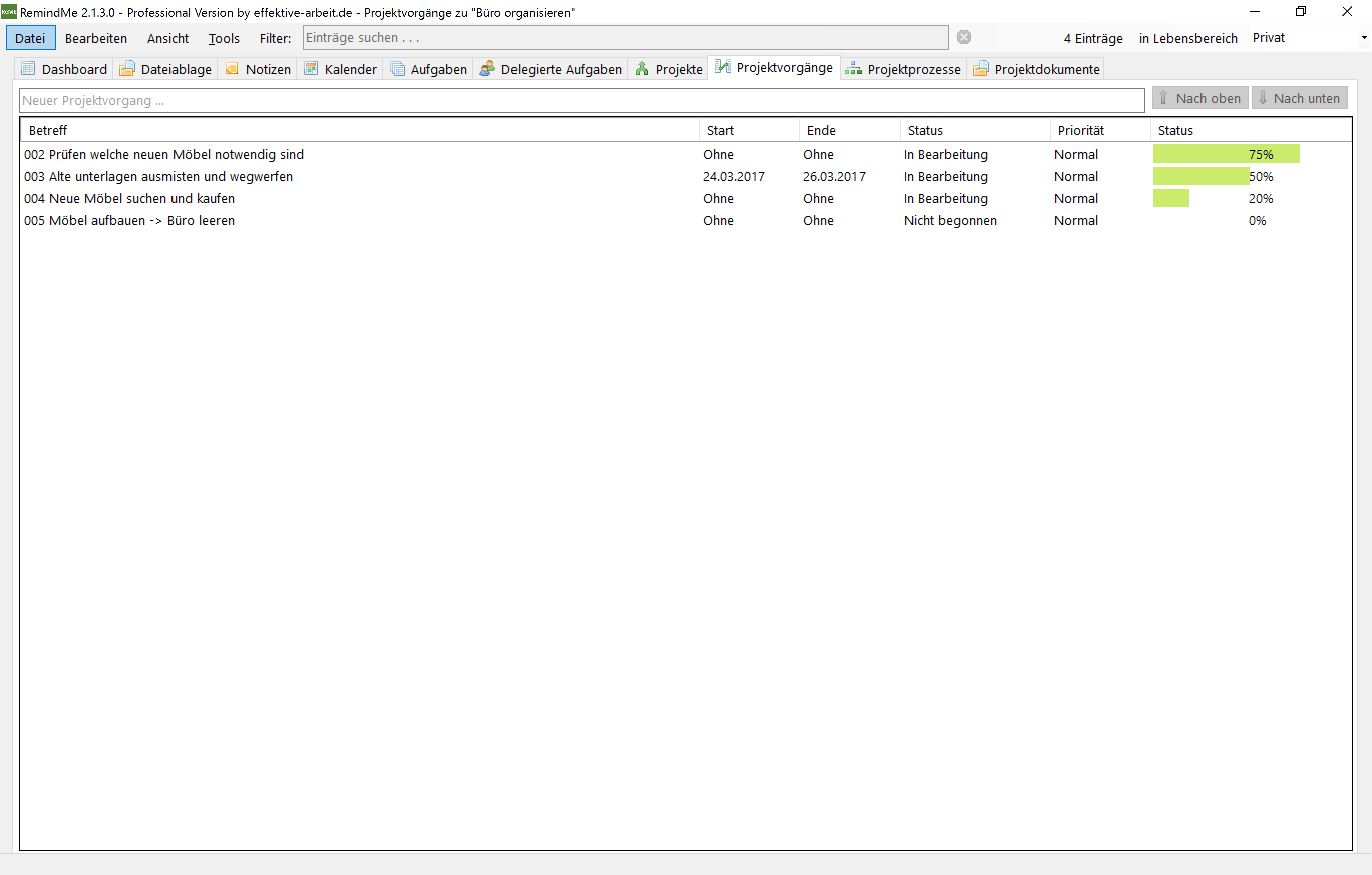This screenshot has height=875, width=1372.
Task: Sort by the Priorität column header
Action: point(1100,130)
